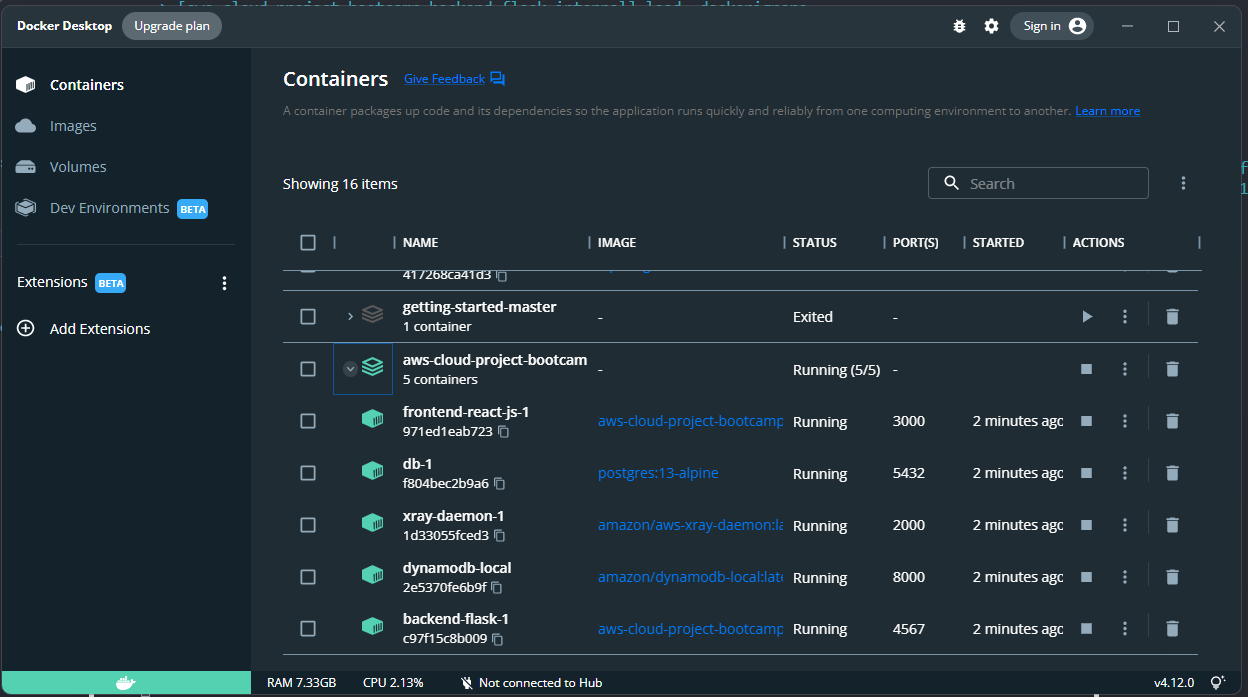Open more actions for aws-cloud-project-bootcamp stack
The width and height of the screenshot is (1248, 697).
[x=1125, y=369]
